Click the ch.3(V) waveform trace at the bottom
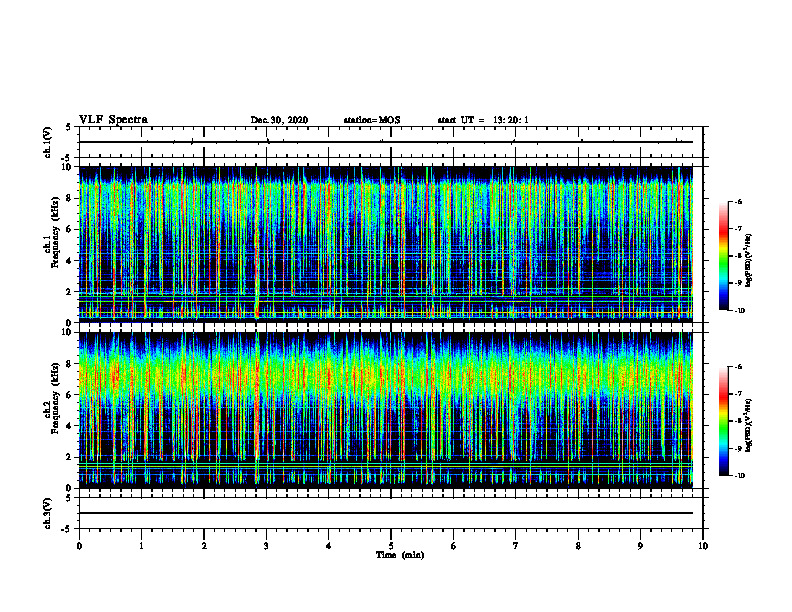792x612 pixels. [x=386, y=513]
